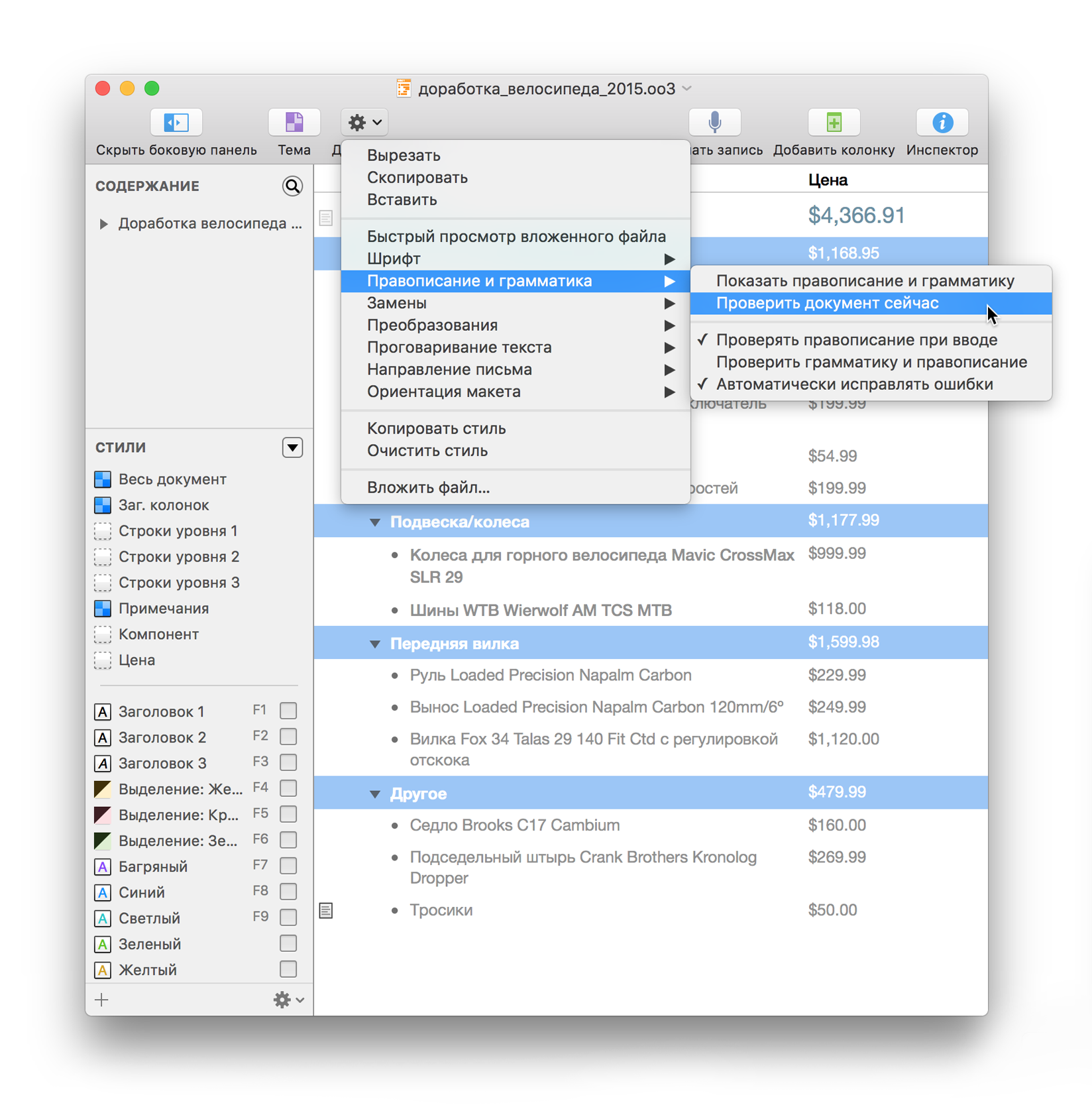
Task: Click the Добавить колонку icon
Action: 833,123
